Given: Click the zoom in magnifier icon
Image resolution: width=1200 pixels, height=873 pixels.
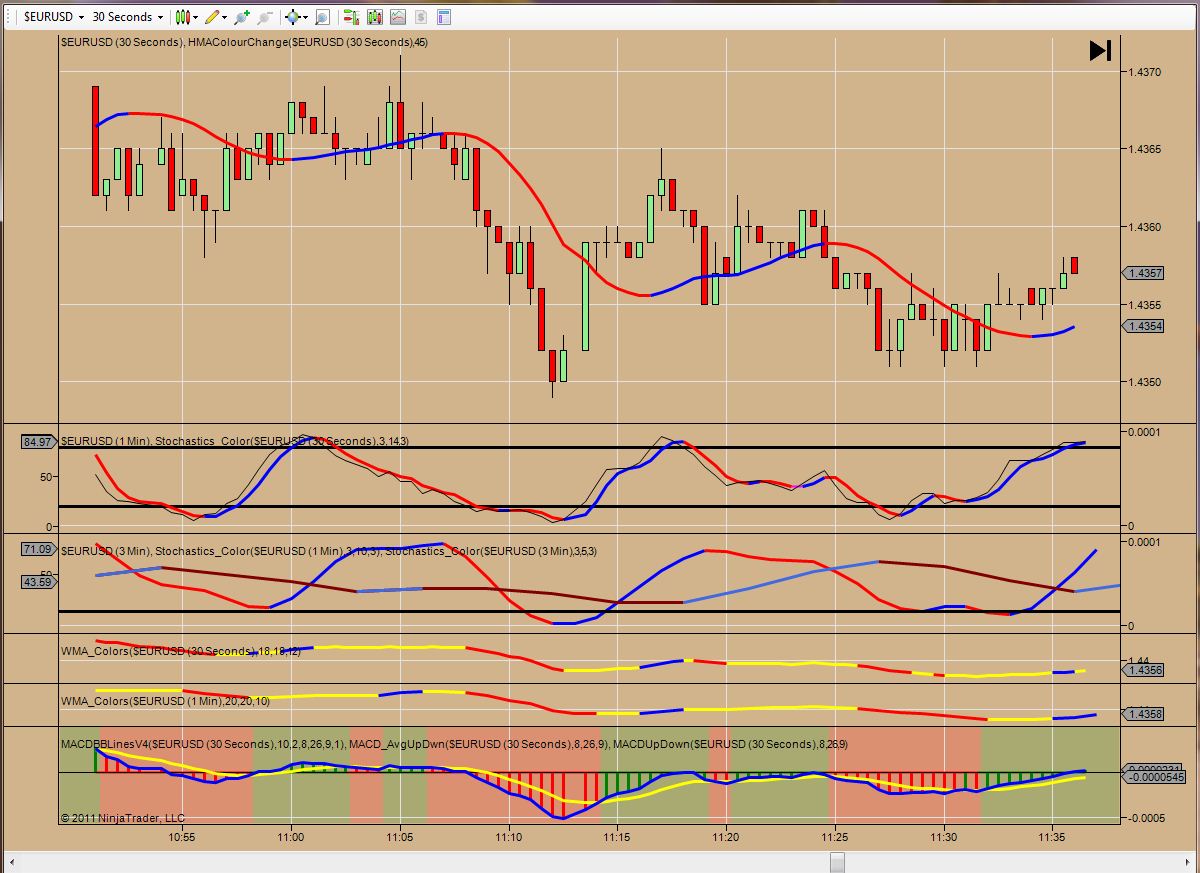Looking at the screenshot, I should [x=242, y=17].
